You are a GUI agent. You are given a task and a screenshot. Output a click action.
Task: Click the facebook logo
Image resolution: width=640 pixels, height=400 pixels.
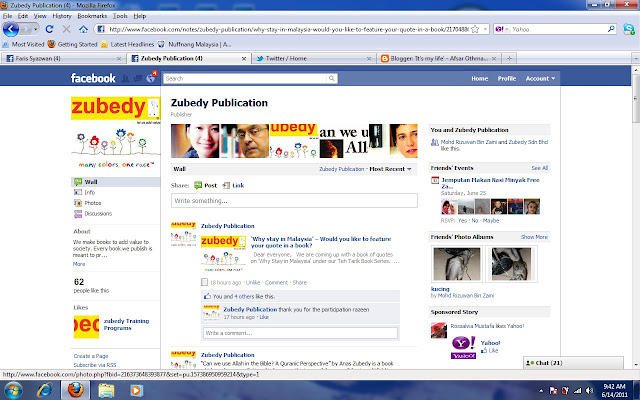point(93,78)
